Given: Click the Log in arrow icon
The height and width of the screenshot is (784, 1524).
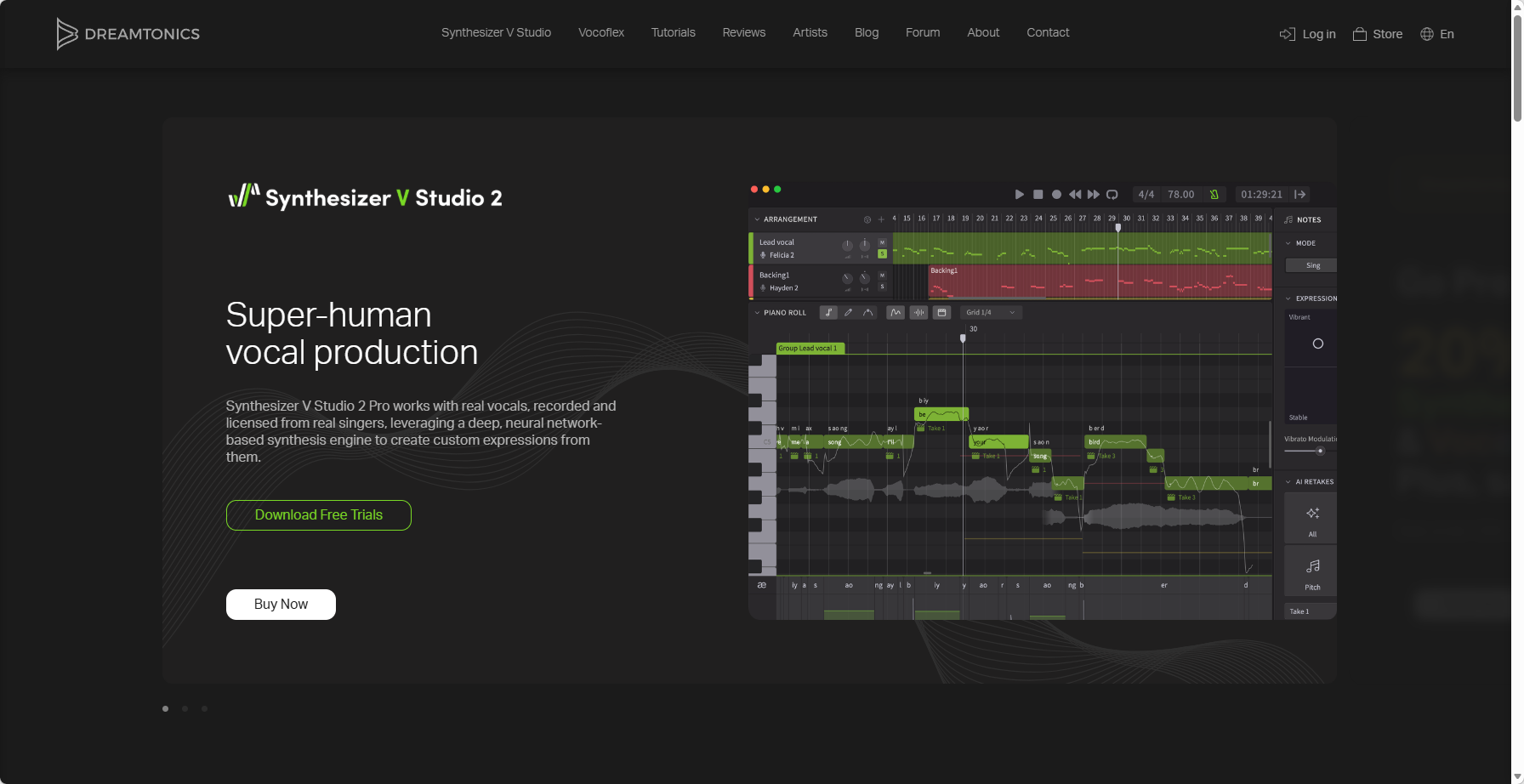Looking at the screenshot, I should pos(1287,34).
